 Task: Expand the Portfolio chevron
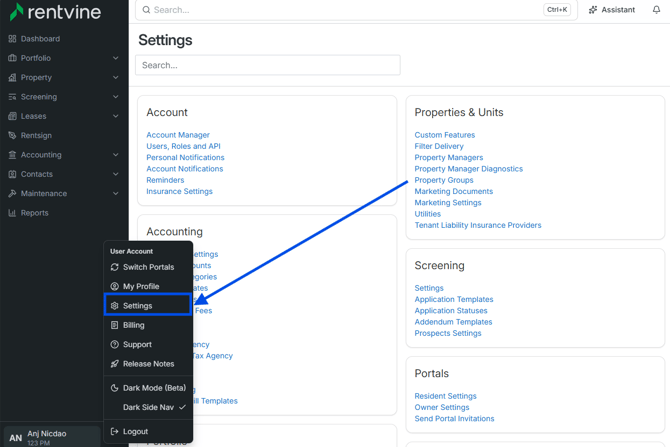[116, 58]
